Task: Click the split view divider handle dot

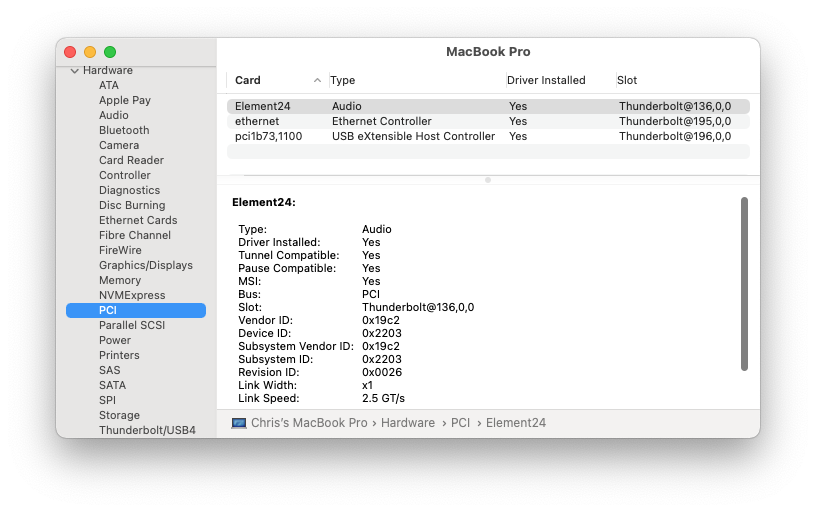Action: tap(488, 180)
